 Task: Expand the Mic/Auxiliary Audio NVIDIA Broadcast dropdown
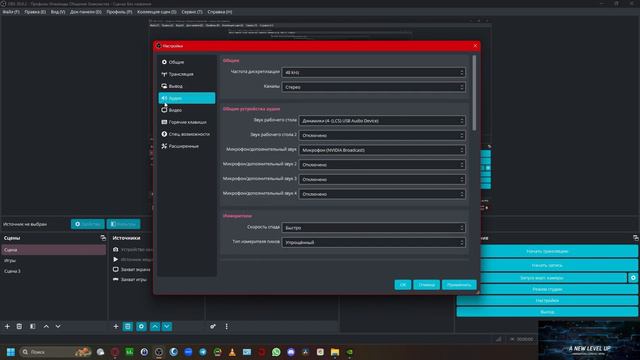[382, 150]
